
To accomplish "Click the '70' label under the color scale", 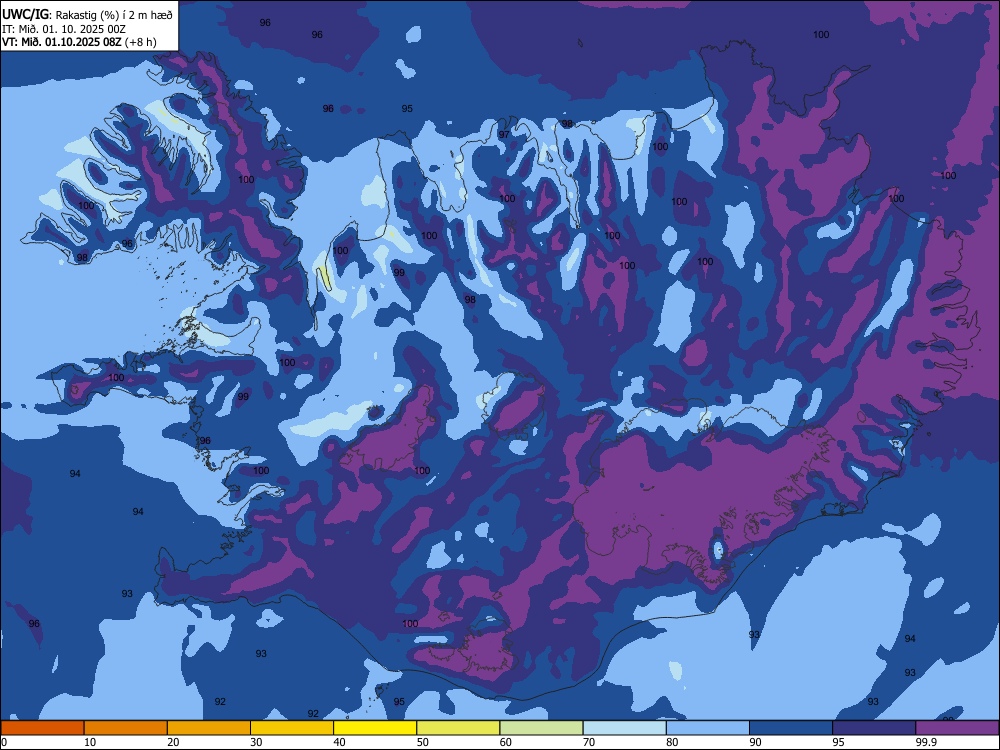I will tap(589, 742).
